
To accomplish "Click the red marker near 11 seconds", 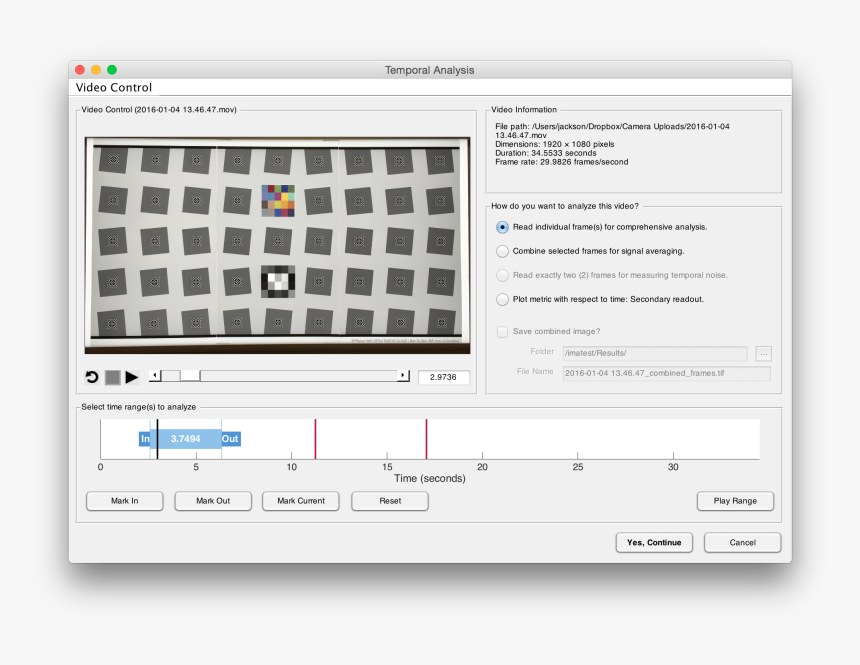I will point(315,439).
